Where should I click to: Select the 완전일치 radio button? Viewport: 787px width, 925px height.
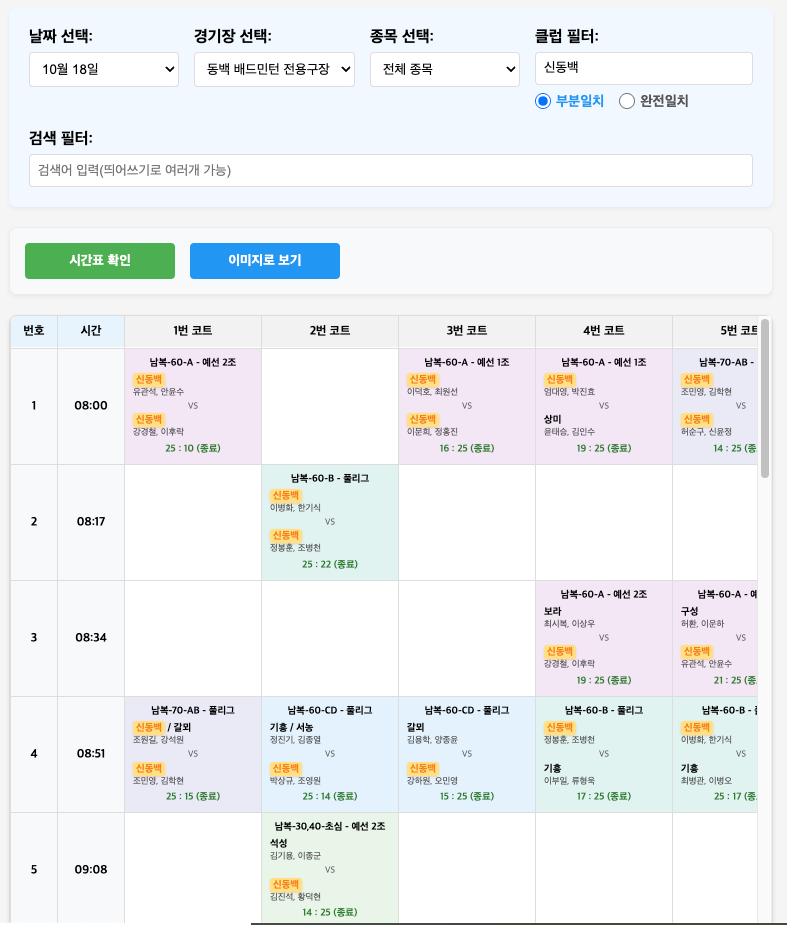click(628, 101)
